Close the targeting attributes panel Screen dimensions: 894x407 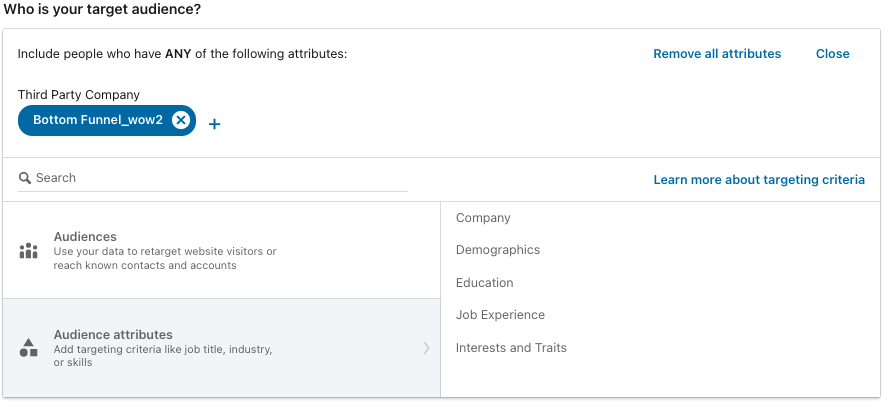click(x=832, y=54)
